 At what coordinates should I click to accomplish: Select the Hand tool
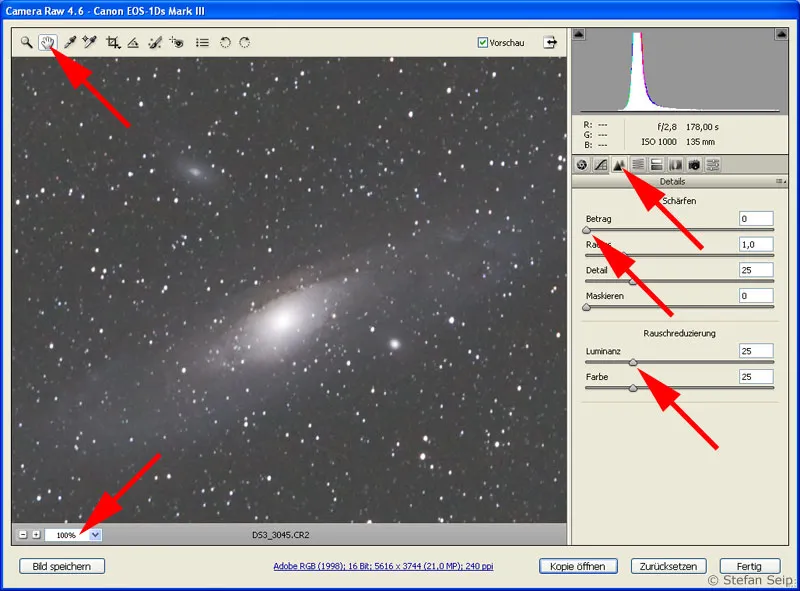point(47,42)
